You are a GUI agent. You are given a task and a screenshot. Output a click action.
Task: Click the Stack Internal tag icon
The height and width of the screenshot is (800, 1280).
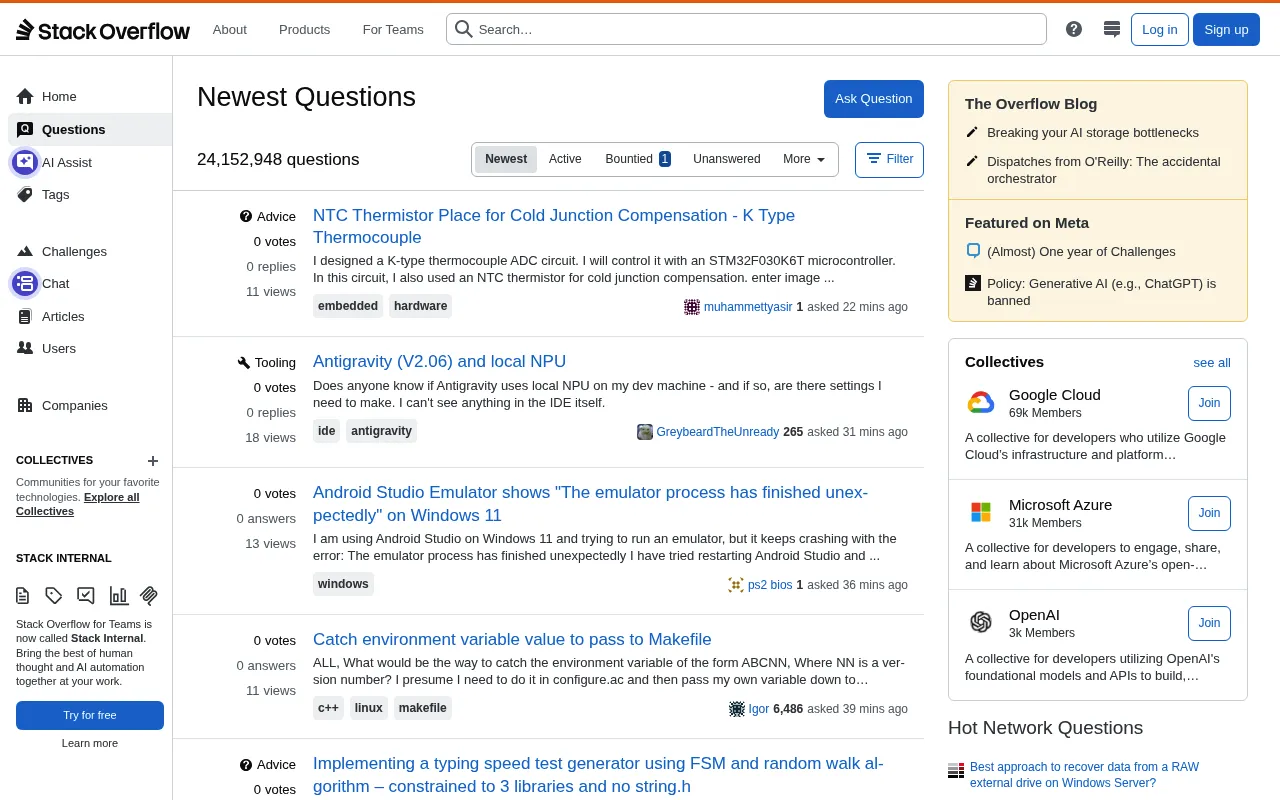54,596
